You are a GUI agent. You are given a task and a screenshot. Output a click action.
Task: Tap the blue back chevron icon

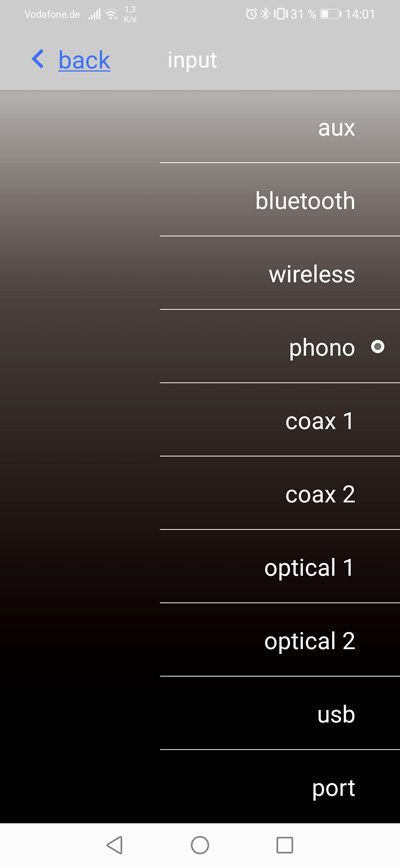[x=38, y=59]
